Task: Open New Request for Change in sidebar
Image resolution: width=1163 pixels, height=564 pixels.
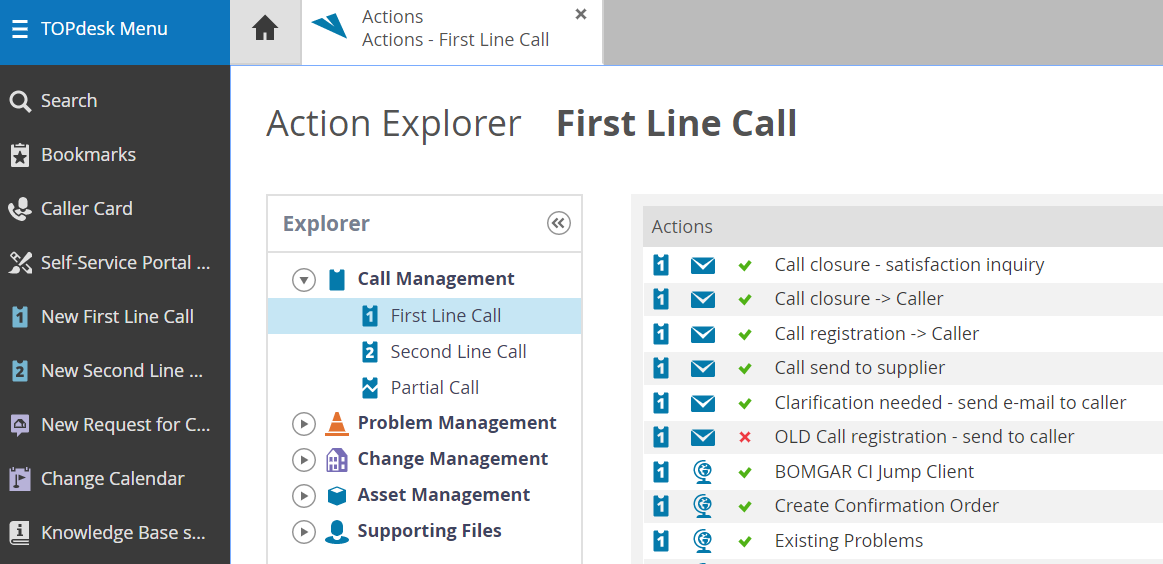Action: pyautogui.click(x=115, y=424)
